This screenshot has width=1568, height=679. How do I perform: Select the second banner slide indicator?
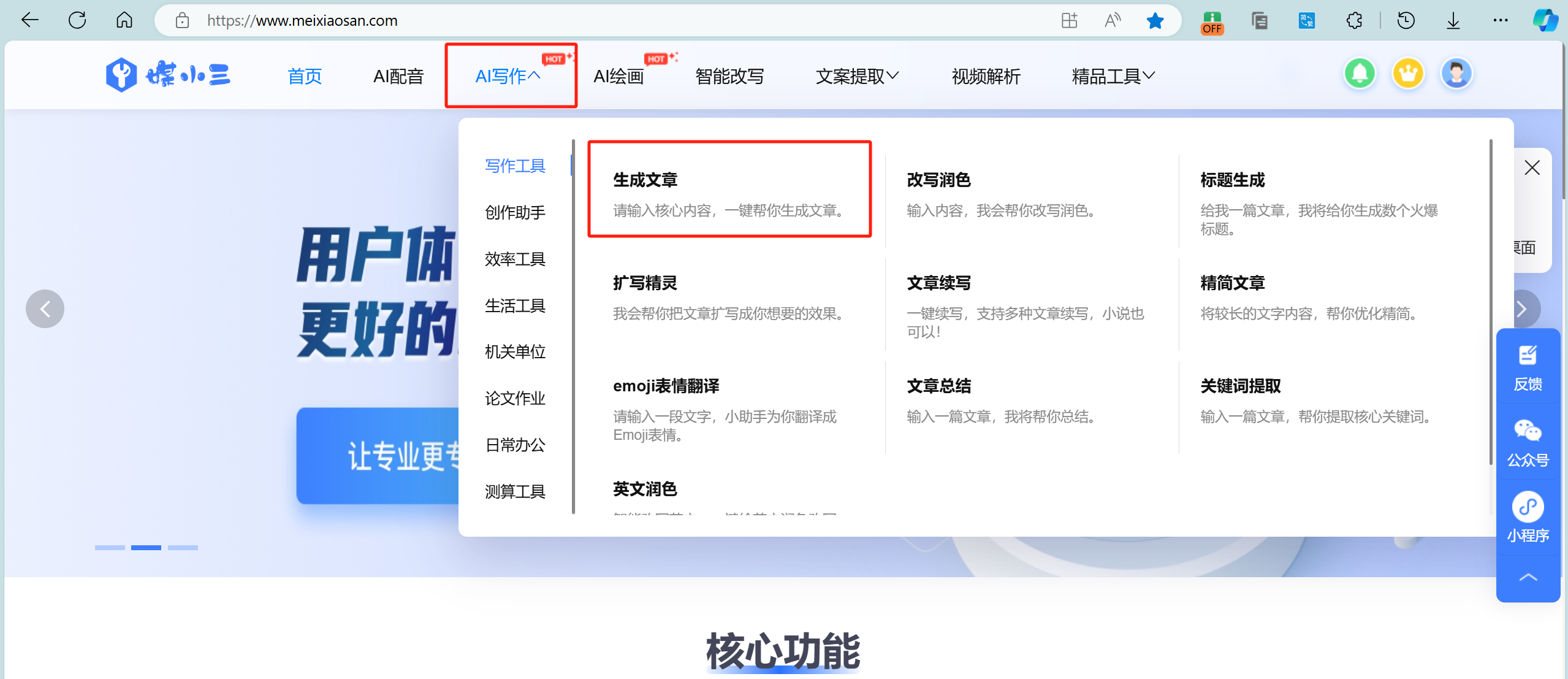click(x=146, y=547)
